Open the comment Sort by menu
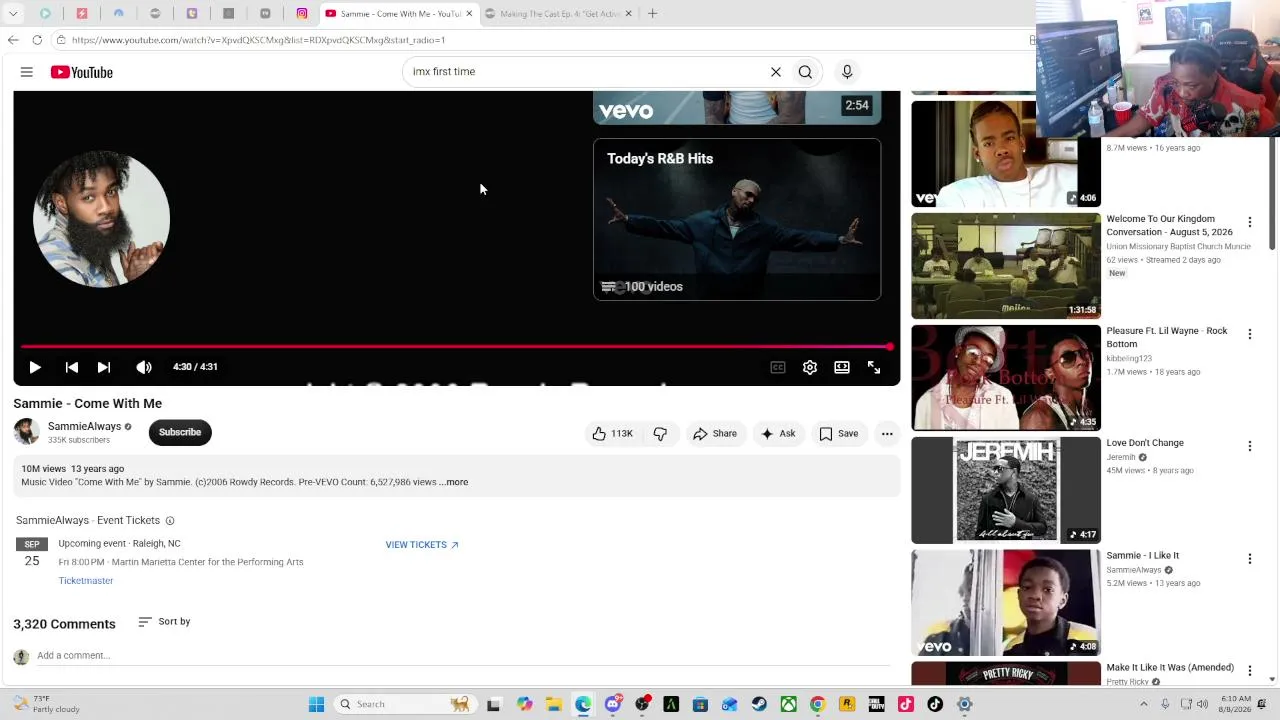Screen dimensions: 1280x720 click(164, 622)
